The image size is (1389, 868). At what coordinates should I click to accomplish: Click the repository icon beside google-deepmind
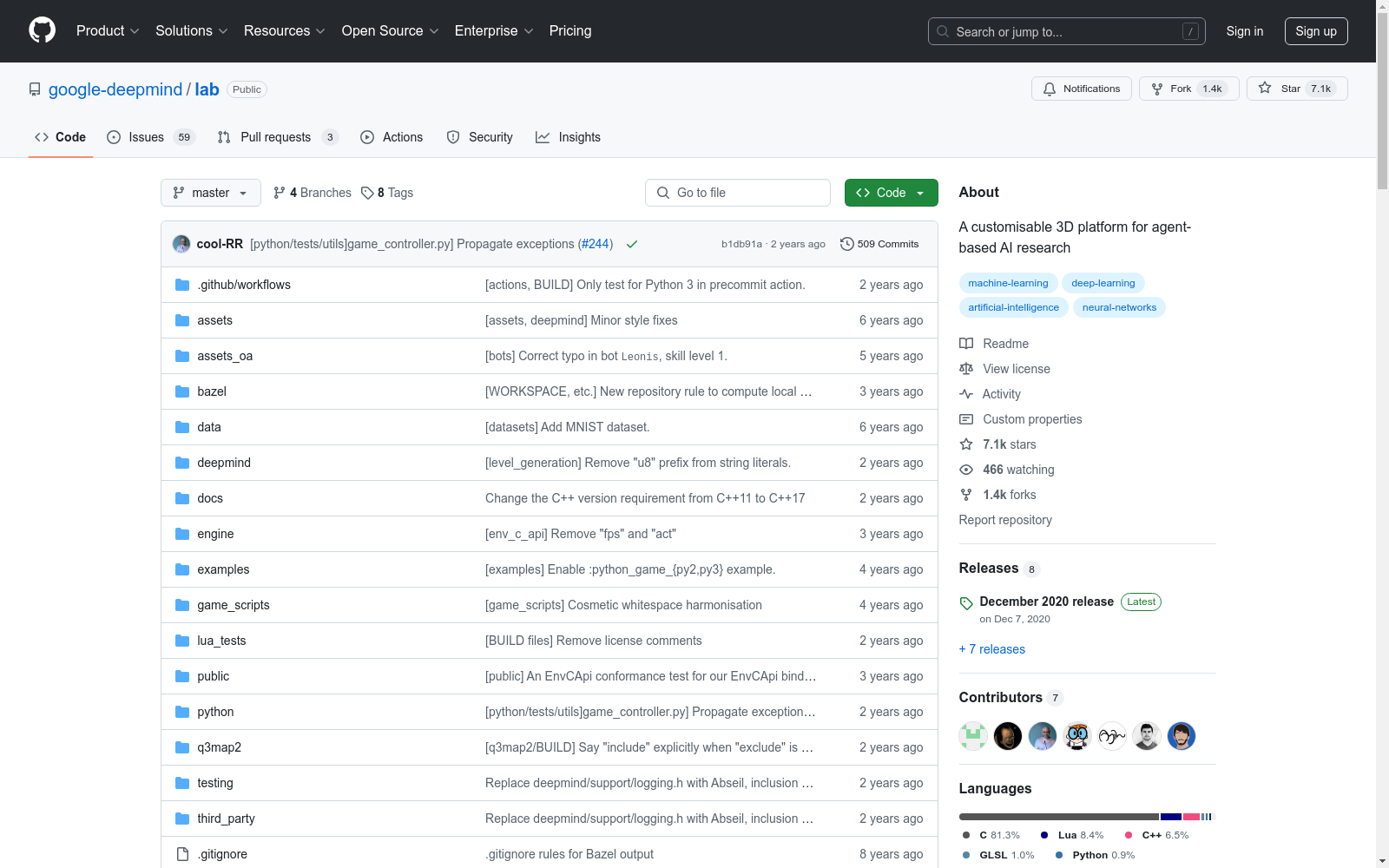[x=35, y=89]
